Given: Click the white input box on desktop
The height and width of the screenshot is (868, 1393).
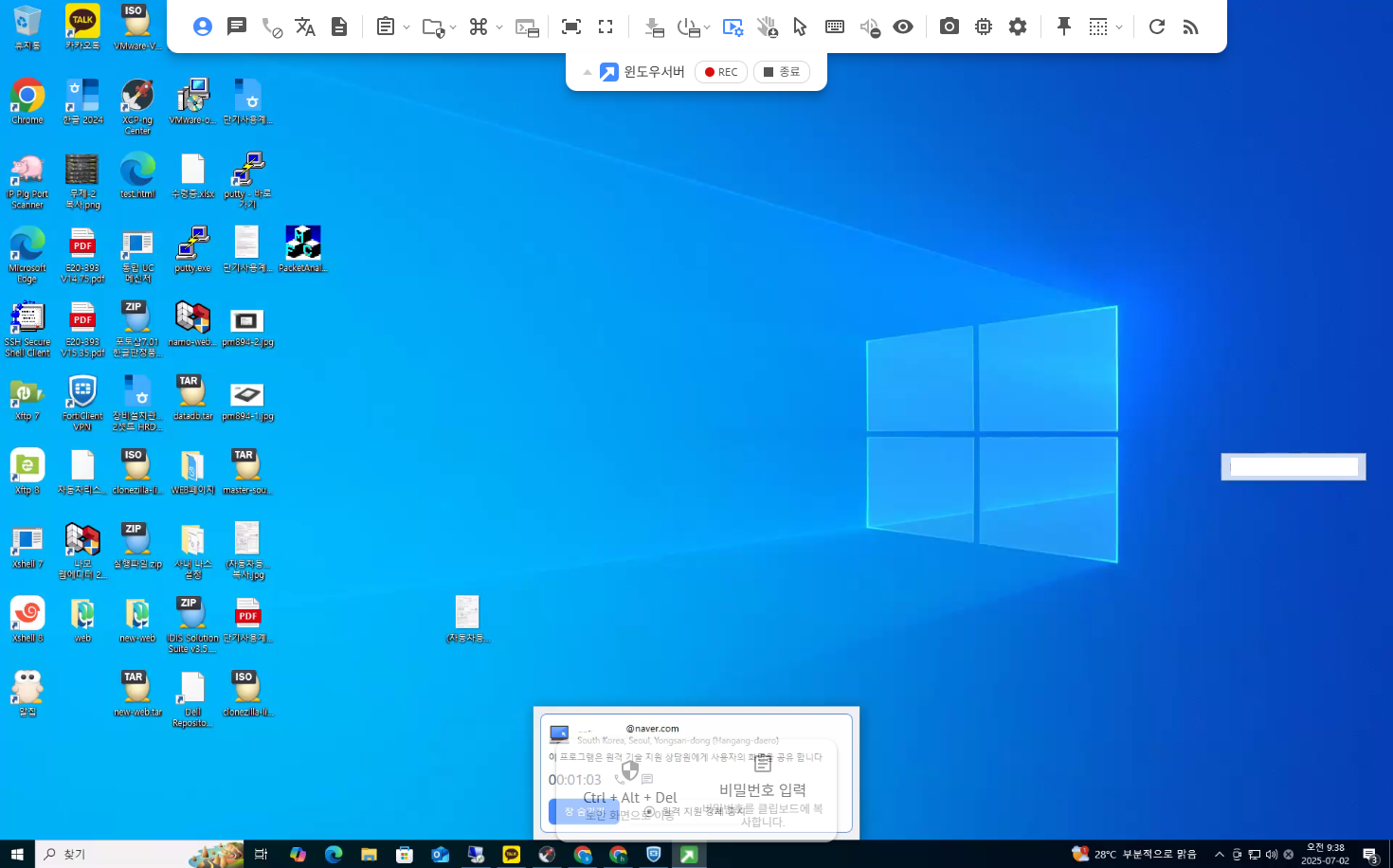Looking at the screenshot, I should 1293,466.
